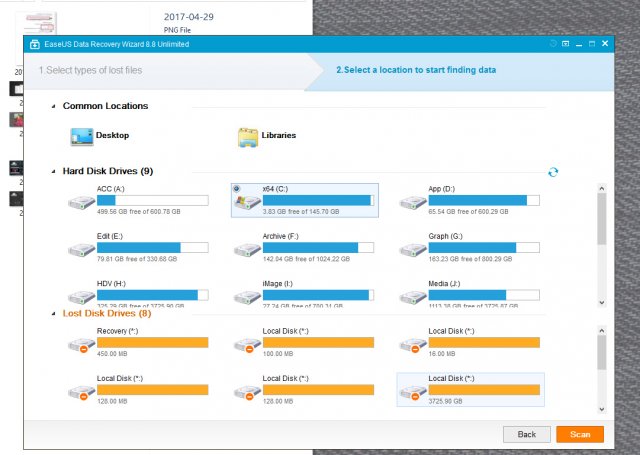Click the down arrow of lost drives scrollbar
640x455 pixels.
click(601, 407)
